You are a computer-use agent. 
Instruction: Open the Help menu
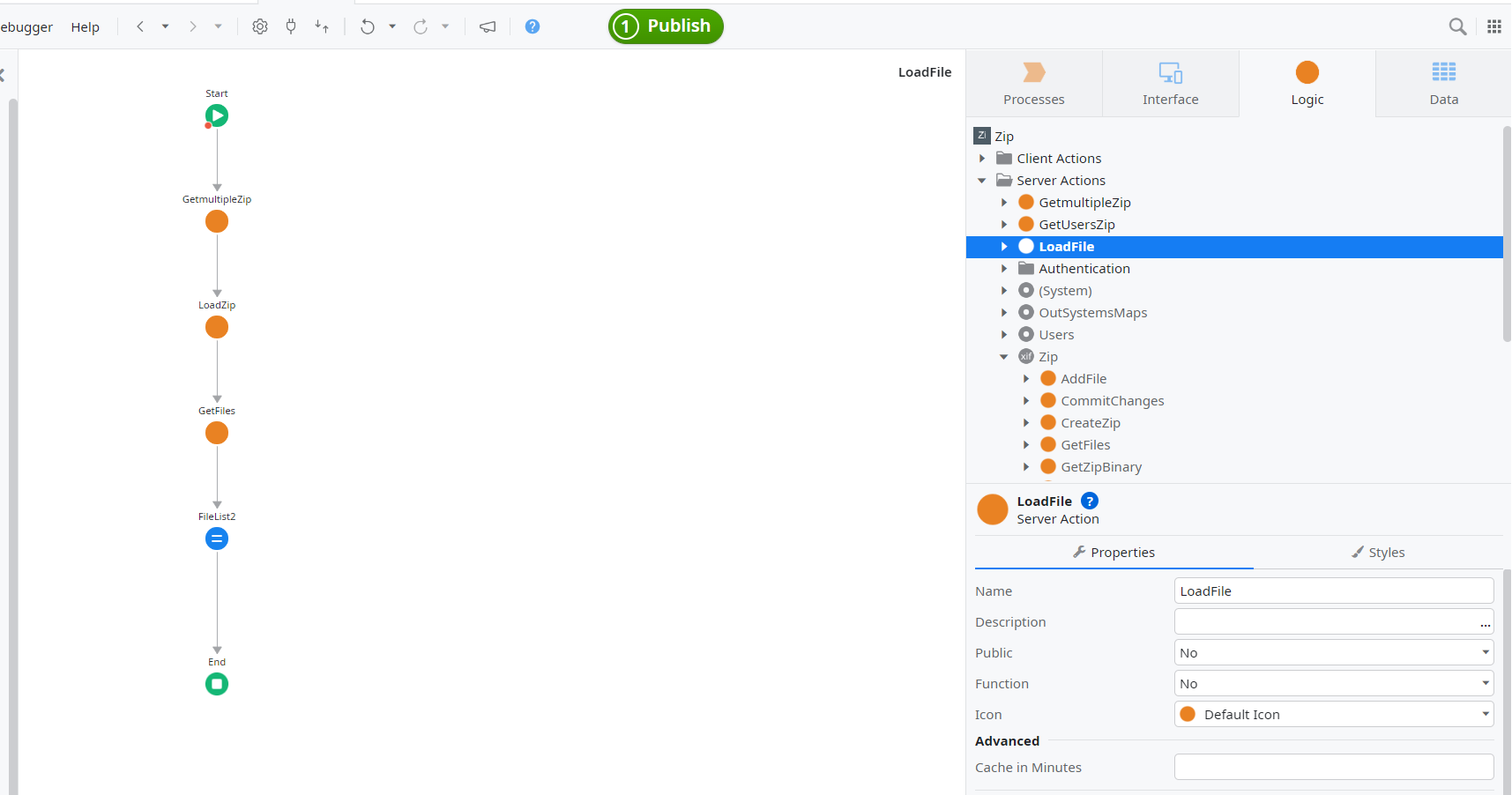(86, 27)
